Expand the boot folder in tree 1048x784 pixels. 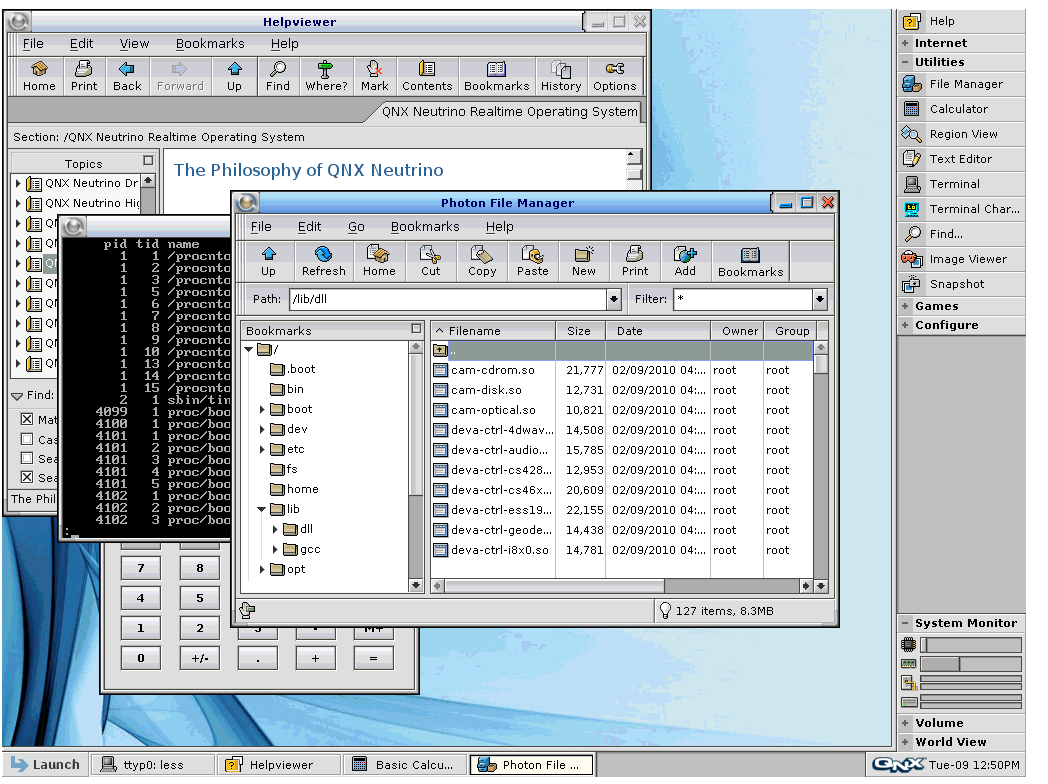(262, 409)
